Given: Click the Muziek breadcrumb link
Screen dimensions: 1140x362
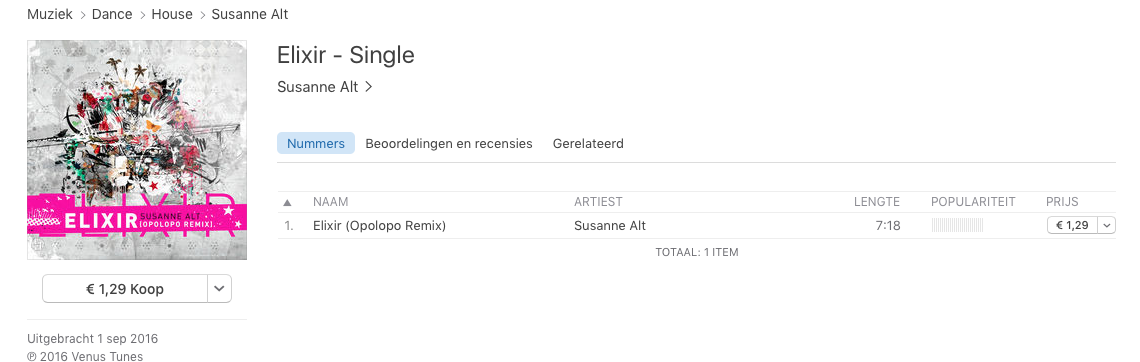Looking at the screenshot, I should [x=50, y=15].
